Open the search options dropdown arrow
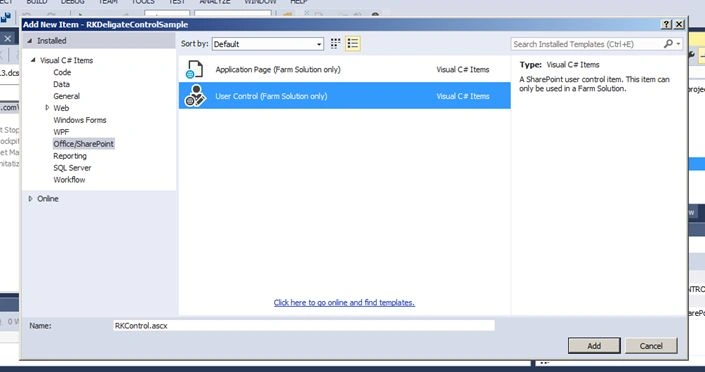The height and width of the screenshot is (372, 705). (x=678, y=44)
